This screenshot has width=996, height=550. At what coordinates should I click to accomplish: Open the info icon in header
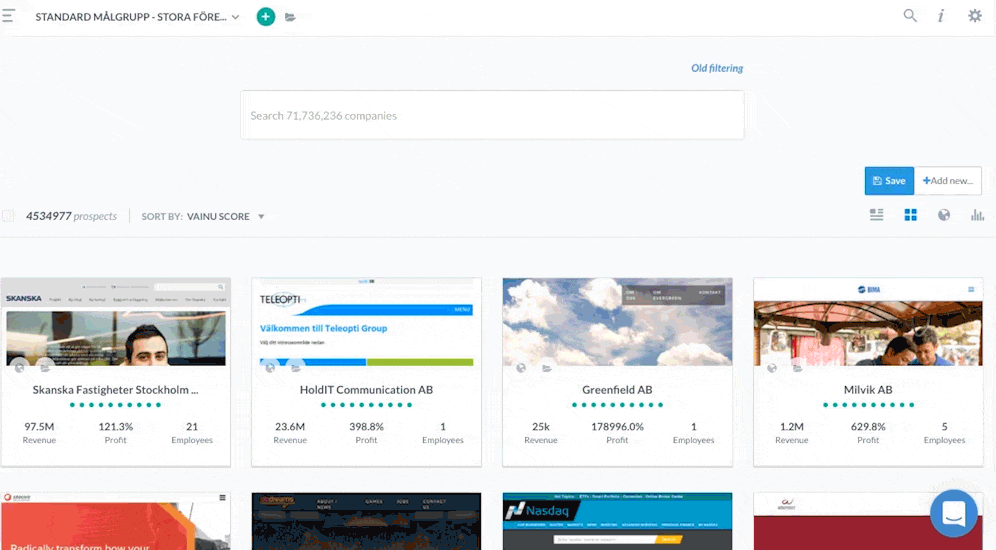tap(941, 16)
